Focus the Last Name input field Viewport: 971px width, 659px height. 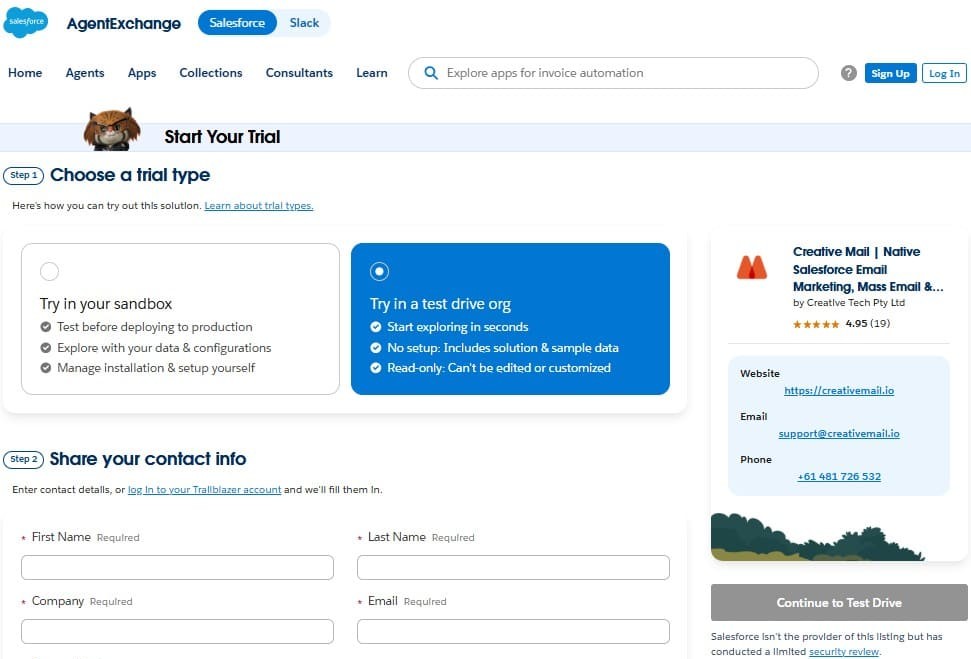[x=513, y=567]
